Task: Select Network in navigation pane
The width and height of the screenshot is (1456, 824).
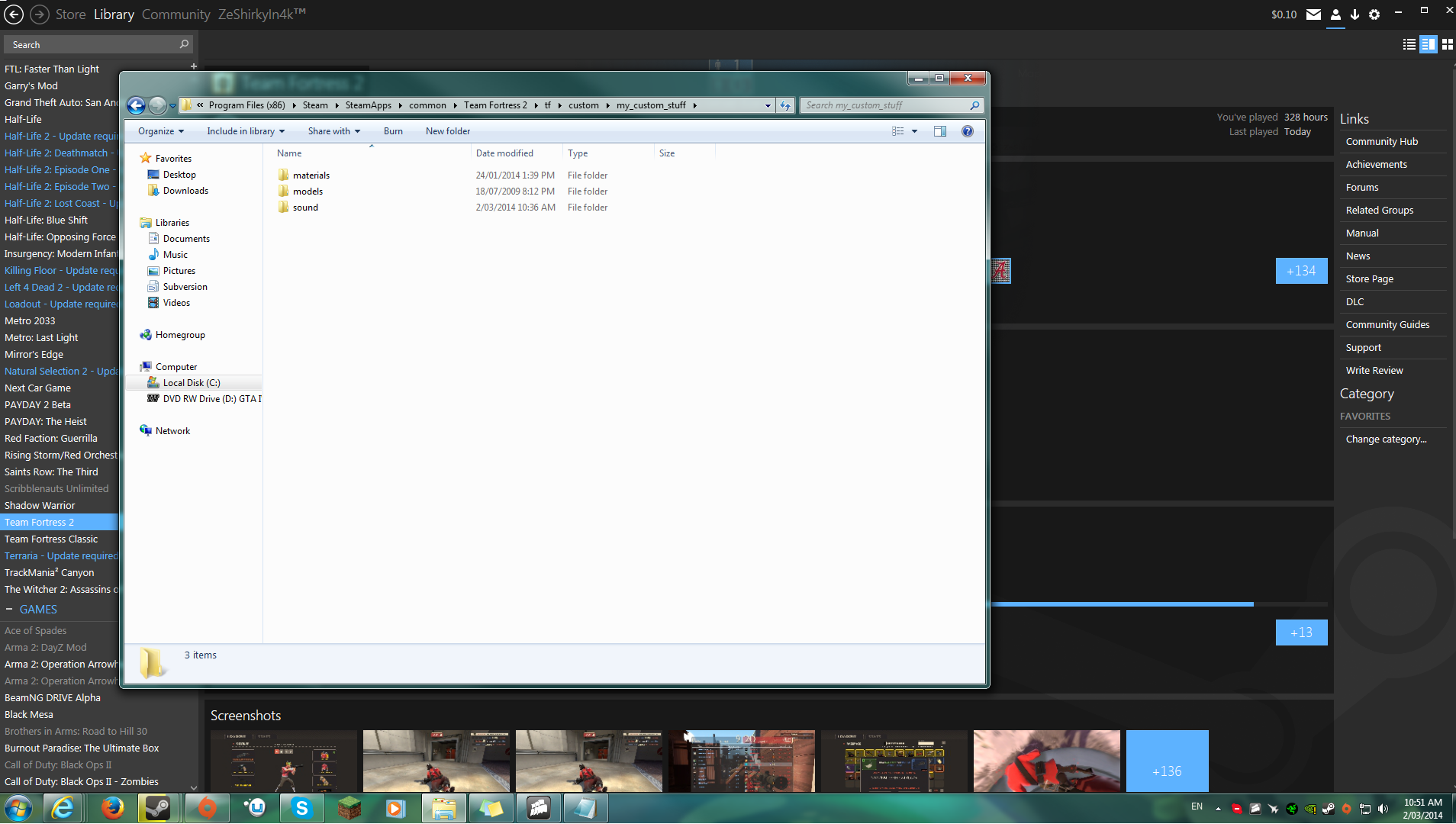Action: (x=172, y=431)
